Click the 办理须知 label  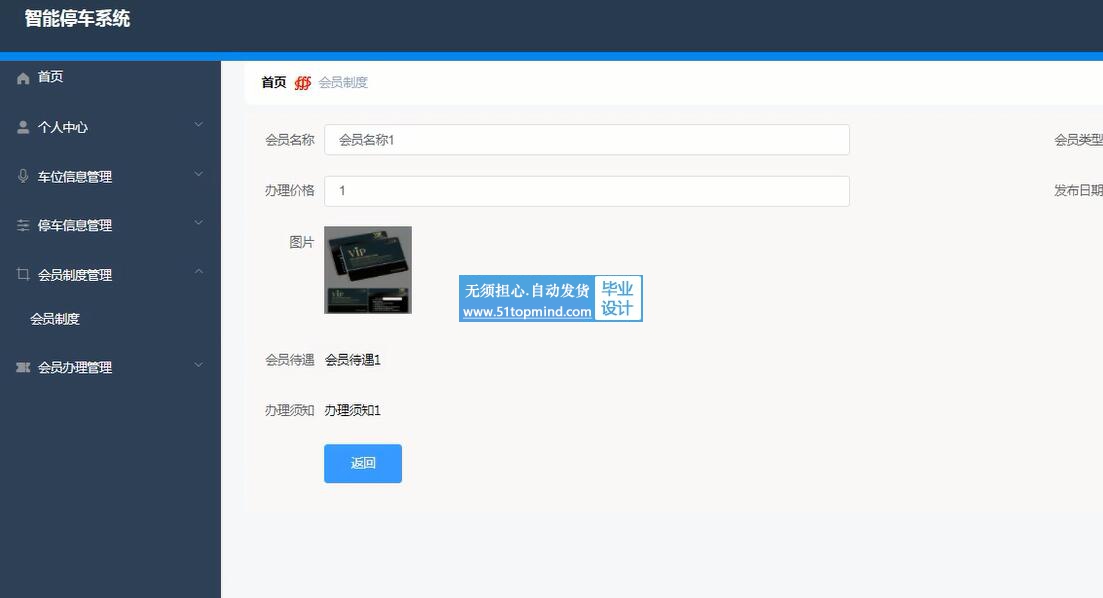pyautogui.click(x=290, y=411)
